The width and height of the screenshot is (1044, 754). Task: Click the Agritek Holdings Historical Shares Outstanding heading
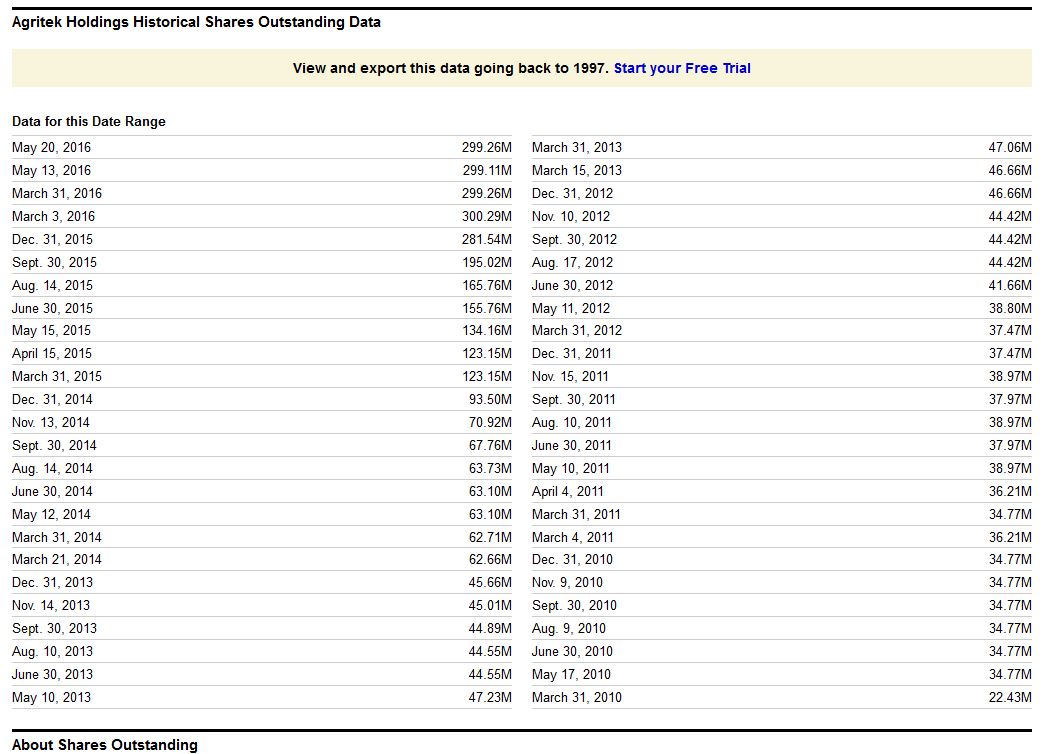pyautogui.click(x=196, y=22)
